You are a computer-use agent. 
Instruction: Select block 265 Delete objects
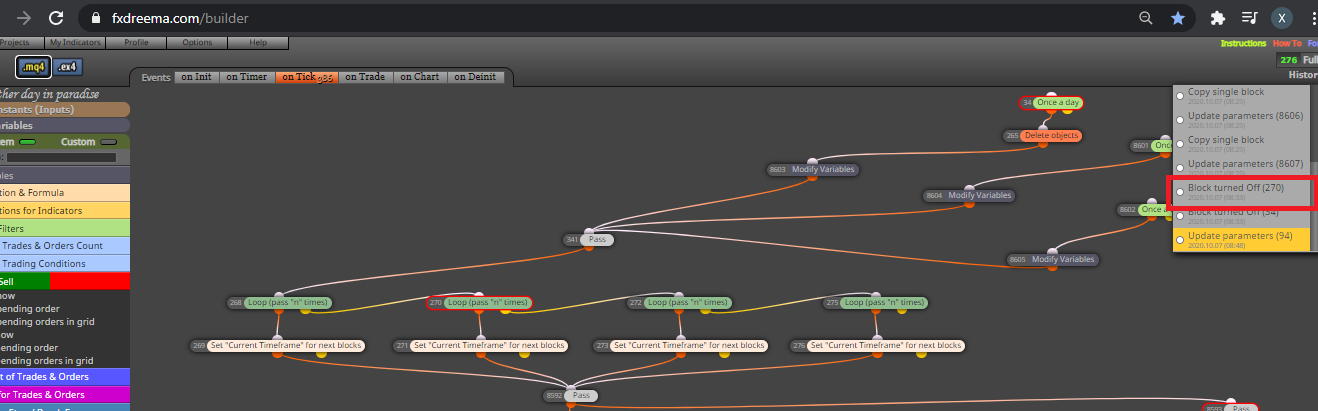click(x=1043, y=135)
